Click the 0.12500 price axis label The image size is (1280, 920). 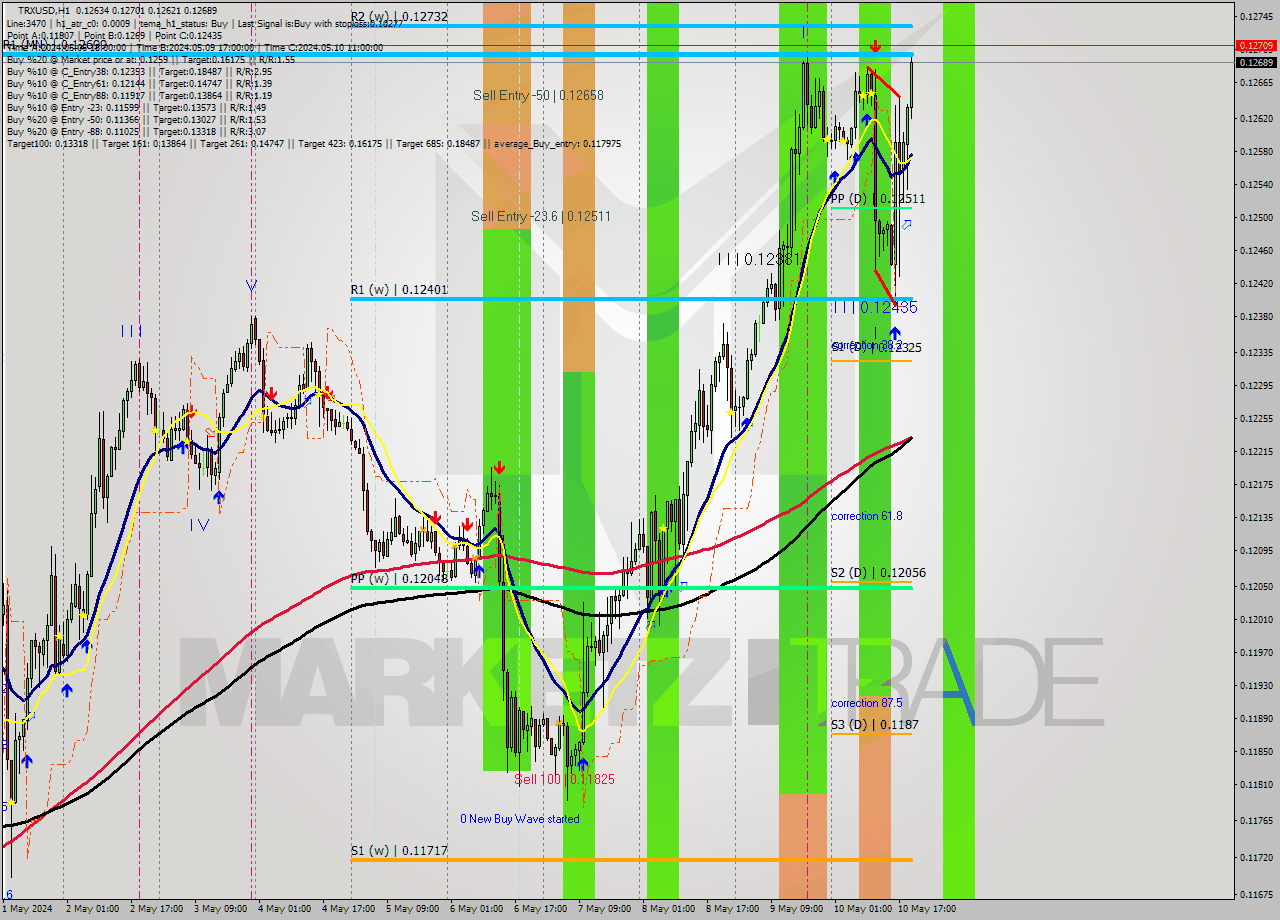click(x=1256, y=218)
